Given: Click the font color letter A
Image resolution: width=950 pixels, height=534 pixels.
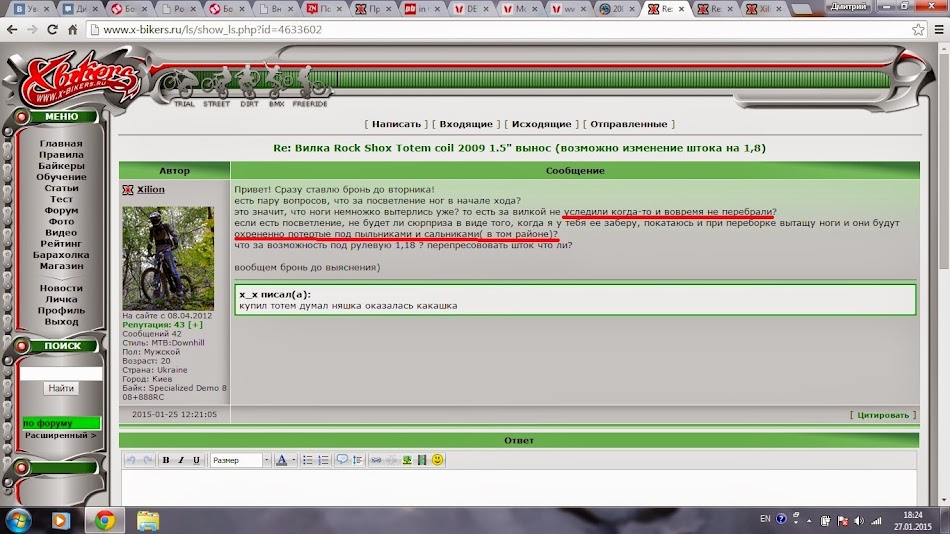Looking at the screenshot, I should pyautogui.click(x=281, y=460).
